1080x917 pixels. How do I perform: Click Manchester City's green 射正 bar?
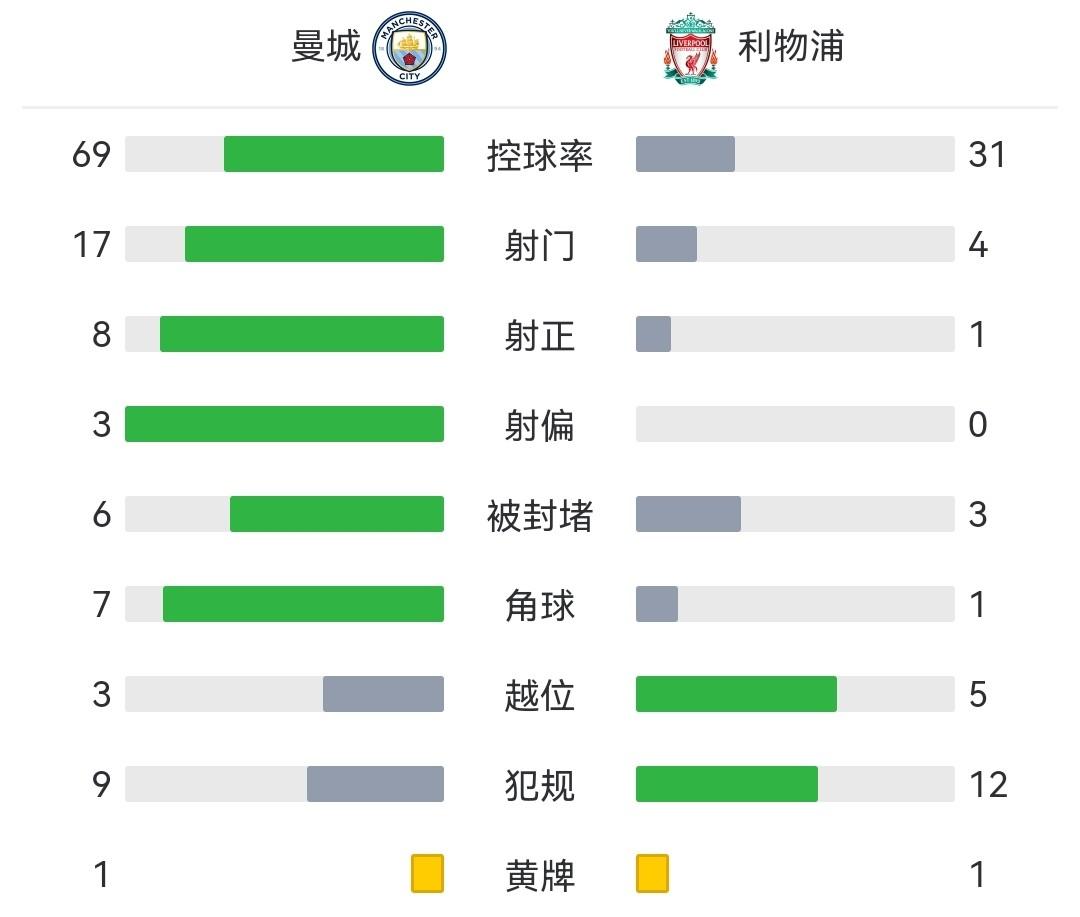(x=301, y=334)
